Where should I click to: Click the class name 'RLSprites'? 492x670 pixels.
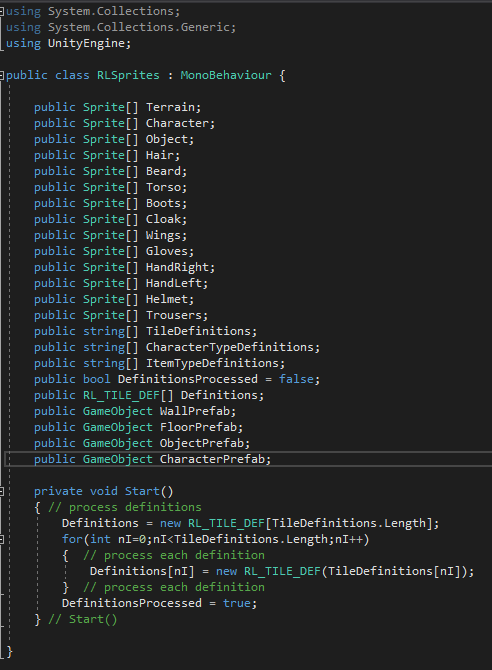(x=128, y=75)
